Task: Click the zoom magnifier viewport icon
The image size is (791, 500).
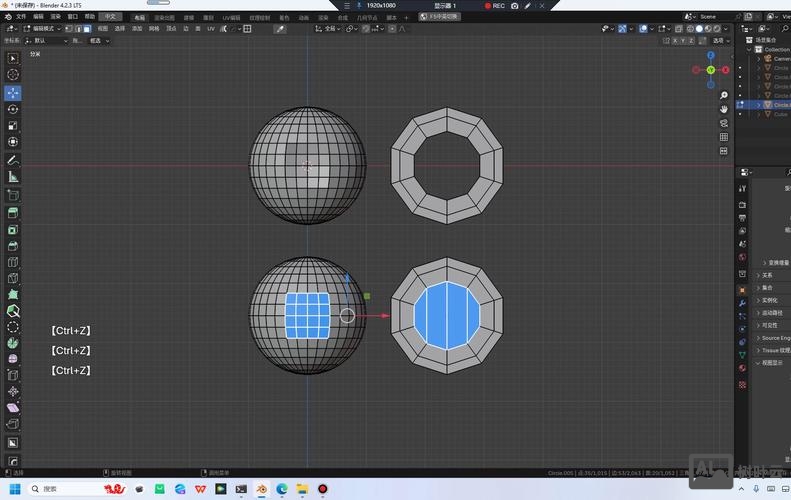Action: pyautogui.click(x=724, y=94)
